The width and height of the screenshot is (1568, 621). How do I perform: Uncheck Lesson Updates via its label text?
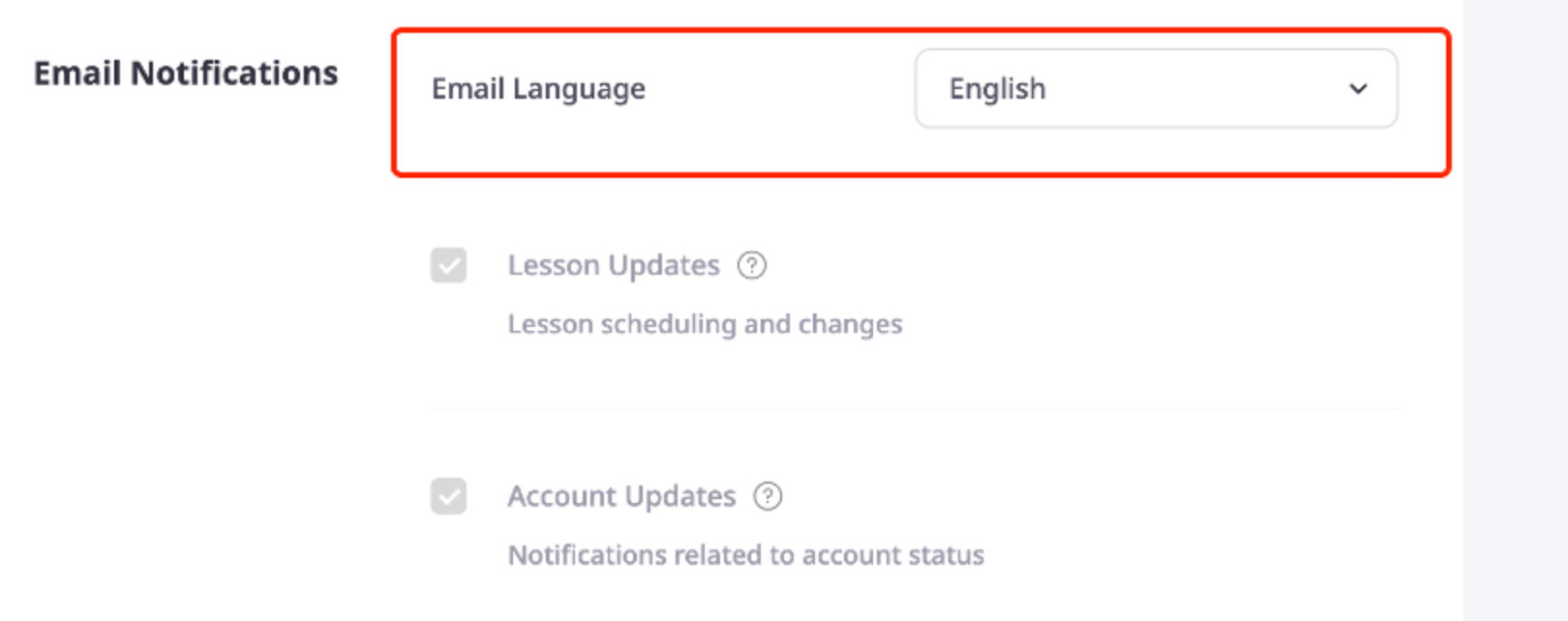pyautogui.click(x=614, y=265)
